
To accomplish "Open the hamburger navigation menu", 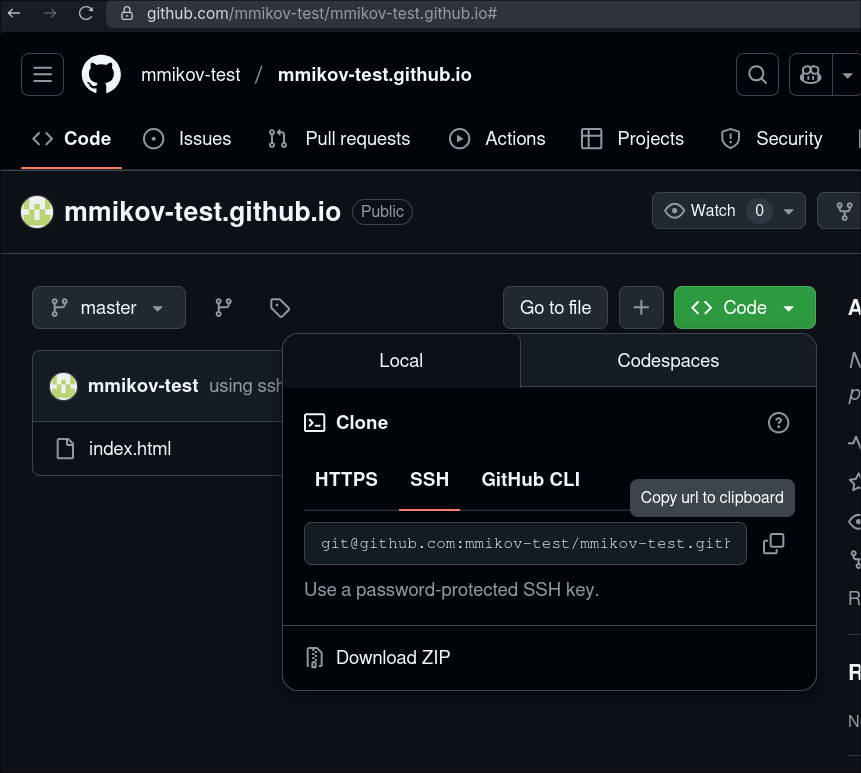I will click(42, 75).
